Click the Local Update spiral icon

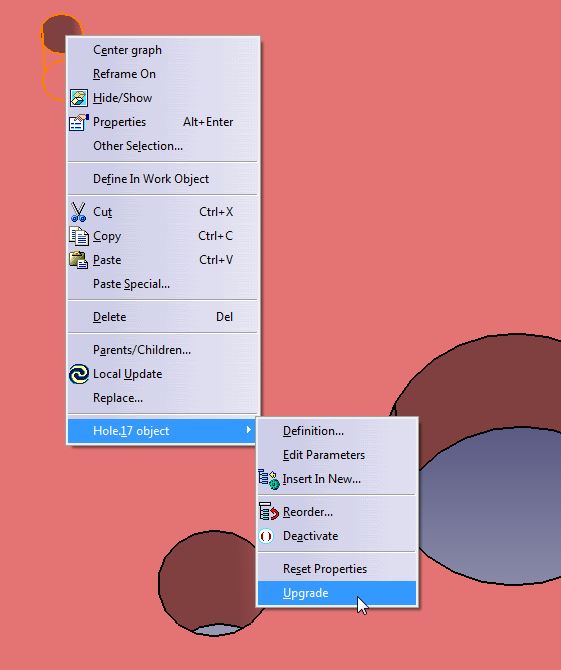[x=79, y=374]
